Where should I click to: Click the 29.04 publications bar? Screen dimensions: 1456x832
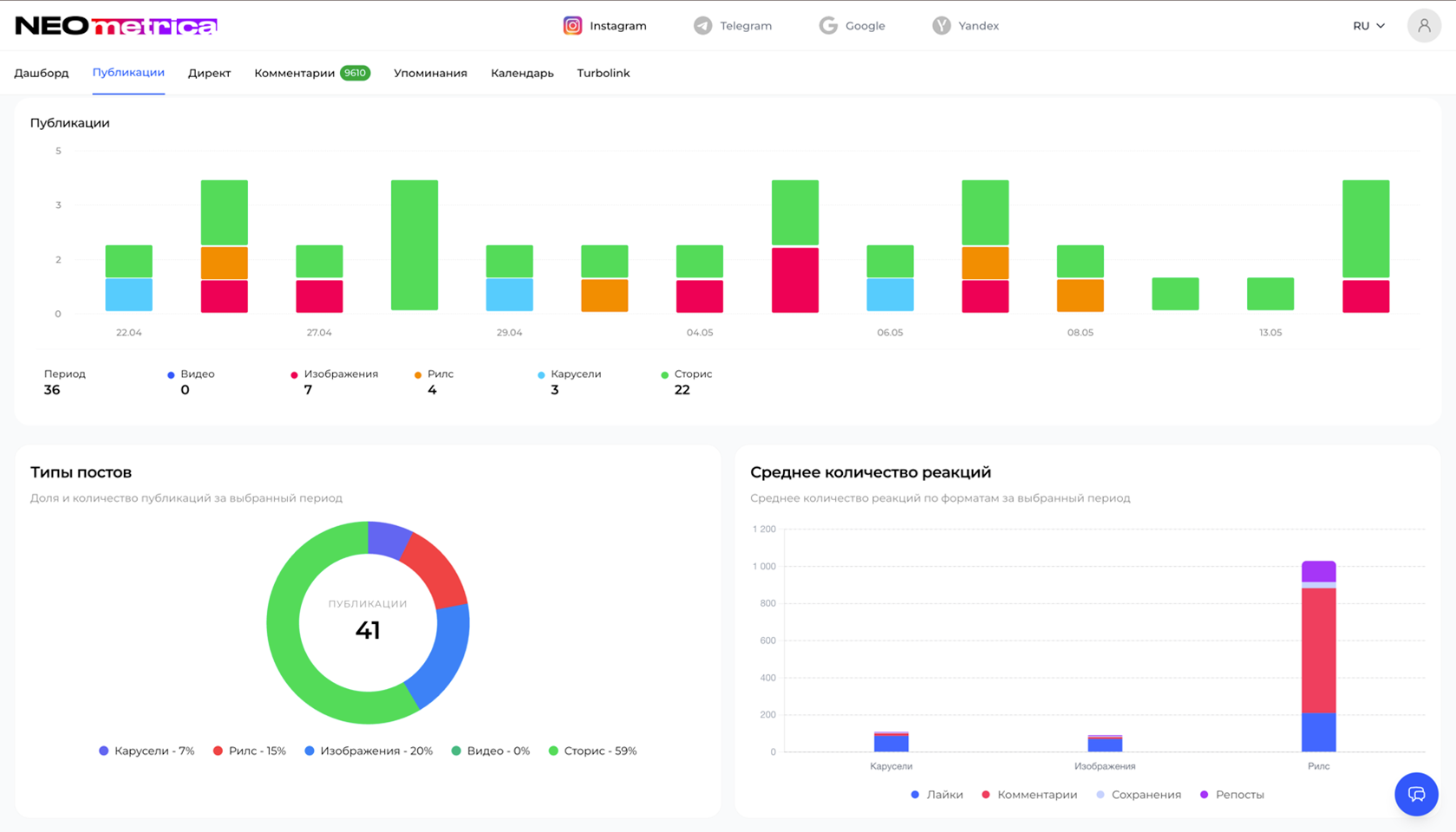(509, 278)
